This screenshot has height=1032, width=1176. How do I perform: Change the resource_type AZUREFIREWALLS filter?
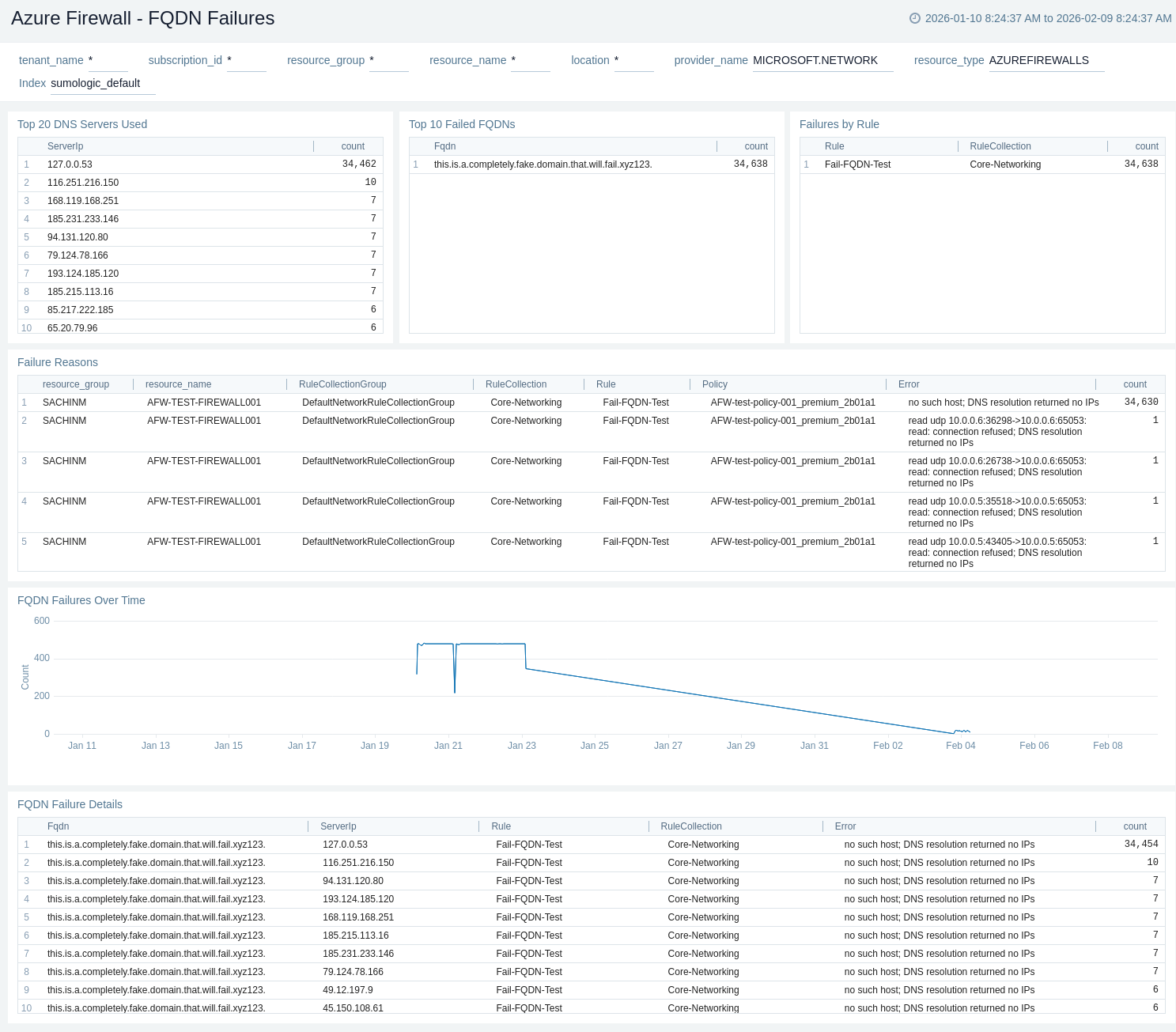pyautogui.click(x=1046, y=61)
